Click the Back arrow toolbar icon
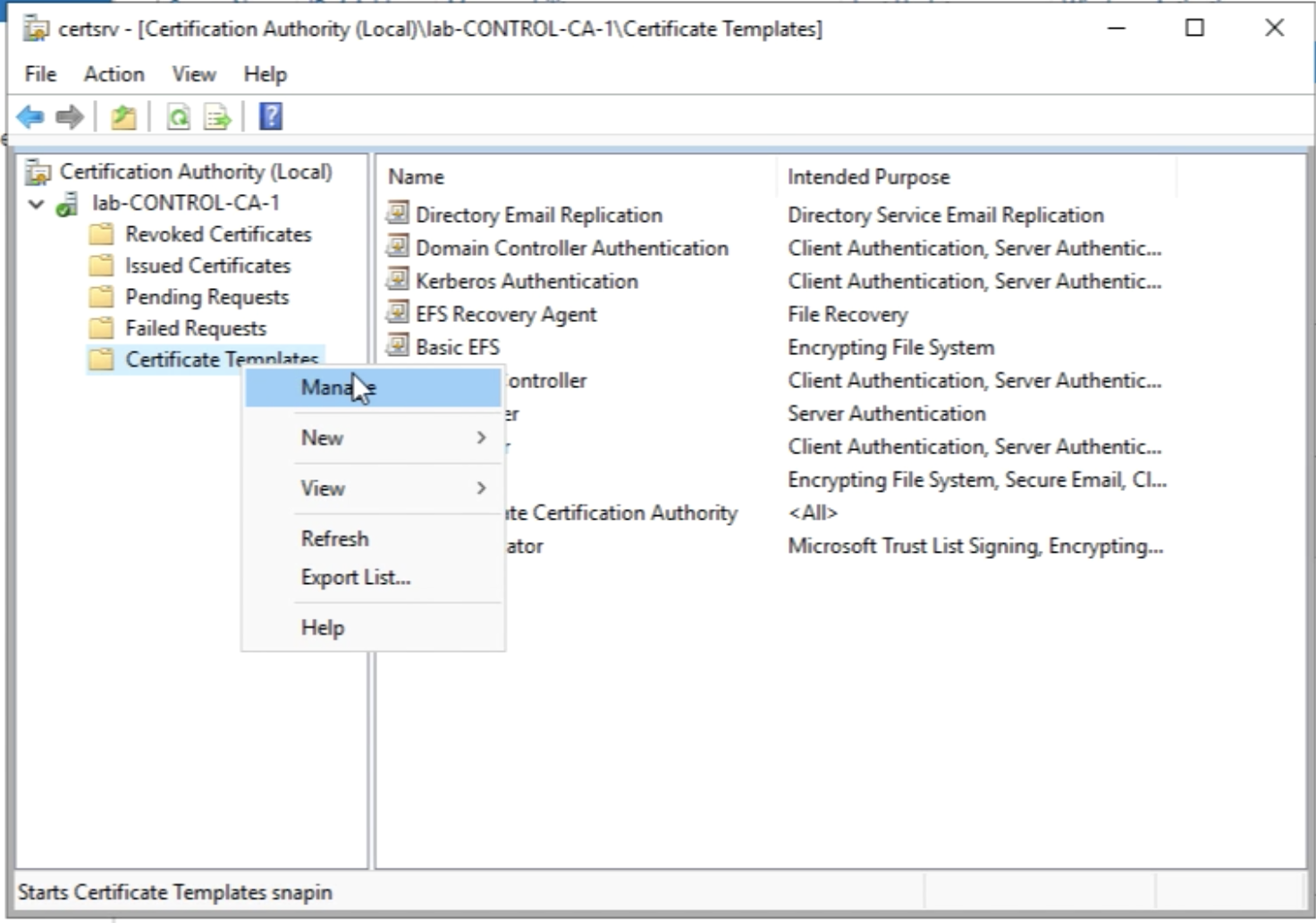Screen dimensions: 1316x923 [30, 117]
